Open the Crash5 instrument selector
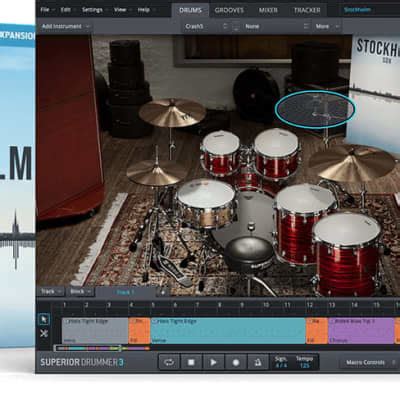Image resolution: width=400 pixels, height=400 pixels. [x=203, y=26]
